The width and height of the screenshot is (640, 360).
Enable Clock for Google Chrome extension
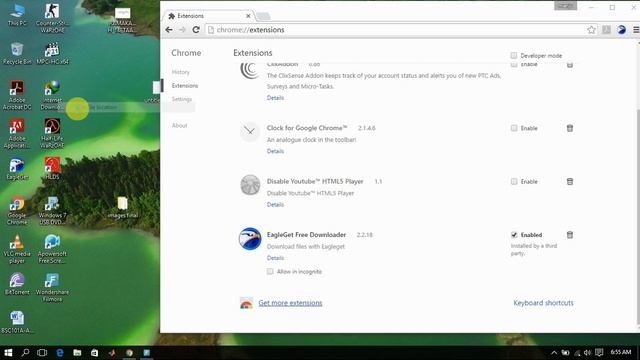tap(514, 128)
